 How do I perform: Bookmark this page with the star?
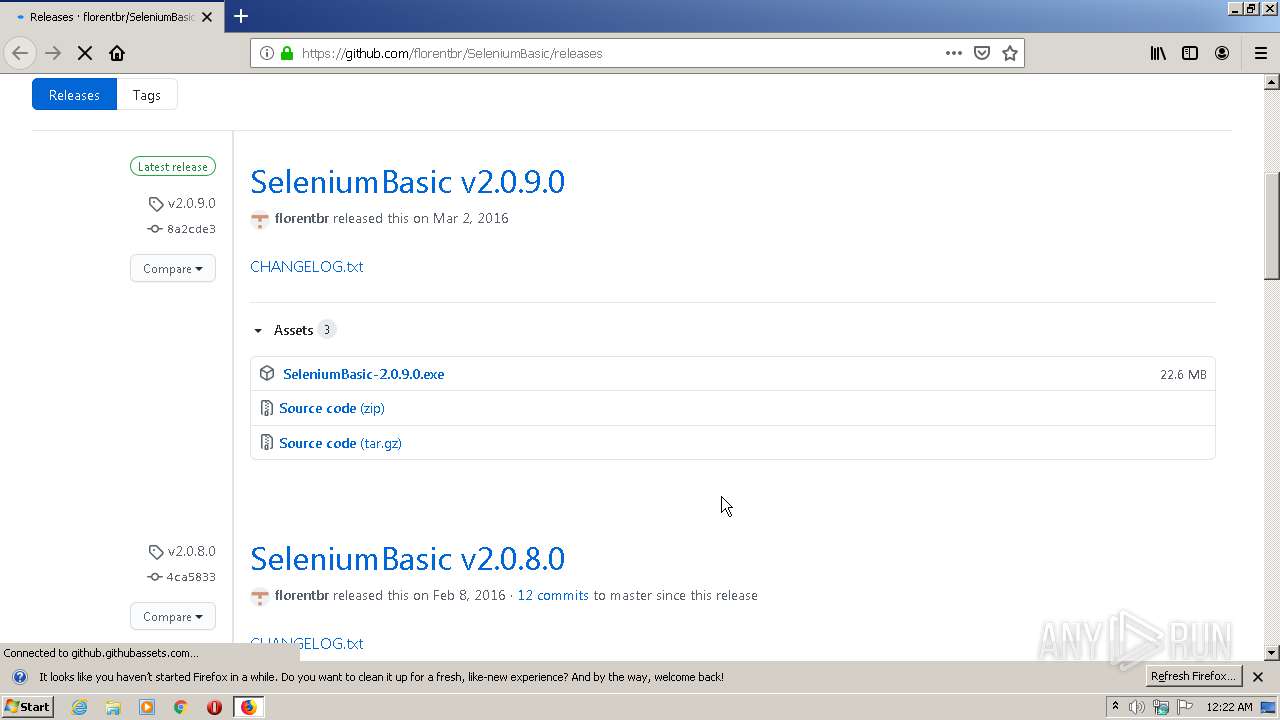1010,53
